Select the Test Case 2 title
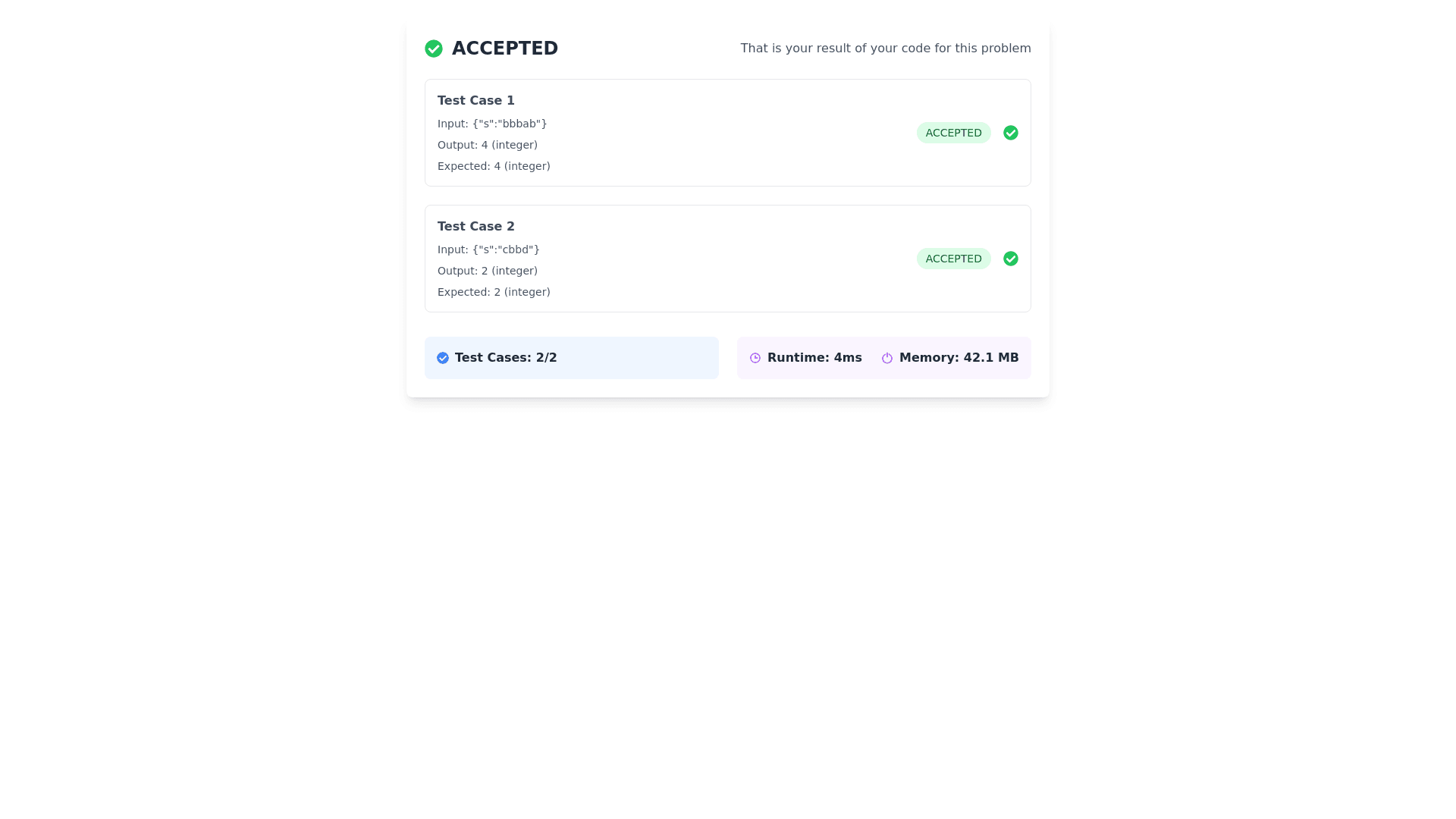This screenshot has width=1456, height=819. [475, 227]
